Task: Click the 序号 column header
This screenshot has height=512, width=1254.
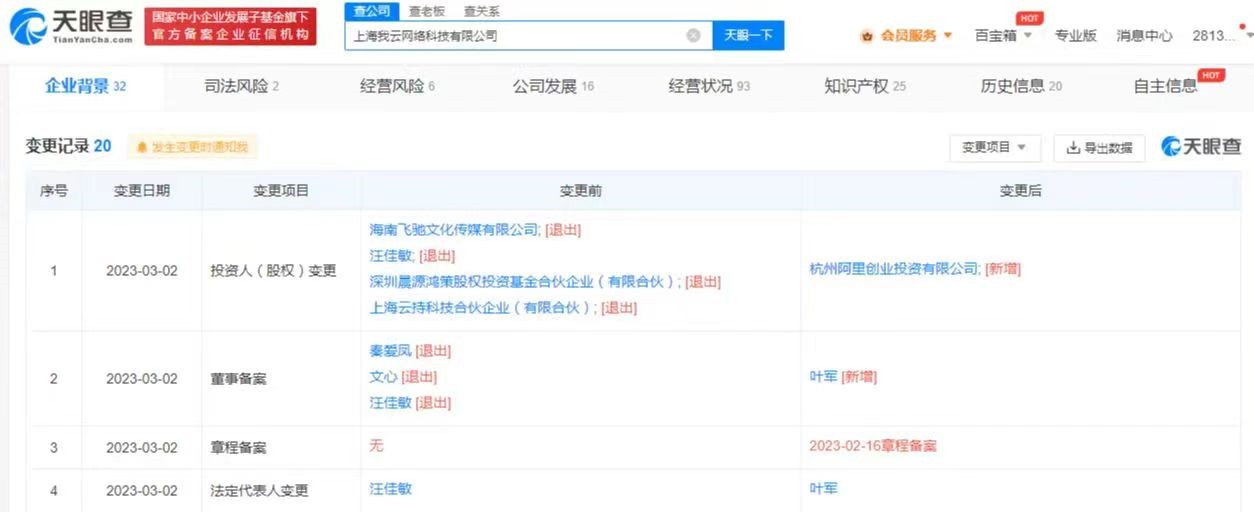Action: [53, 190]
